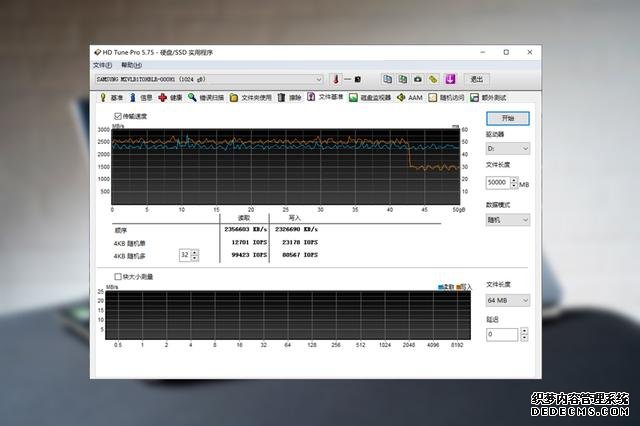
Task: Click the camera save screenshot icon
Action: 417,79
